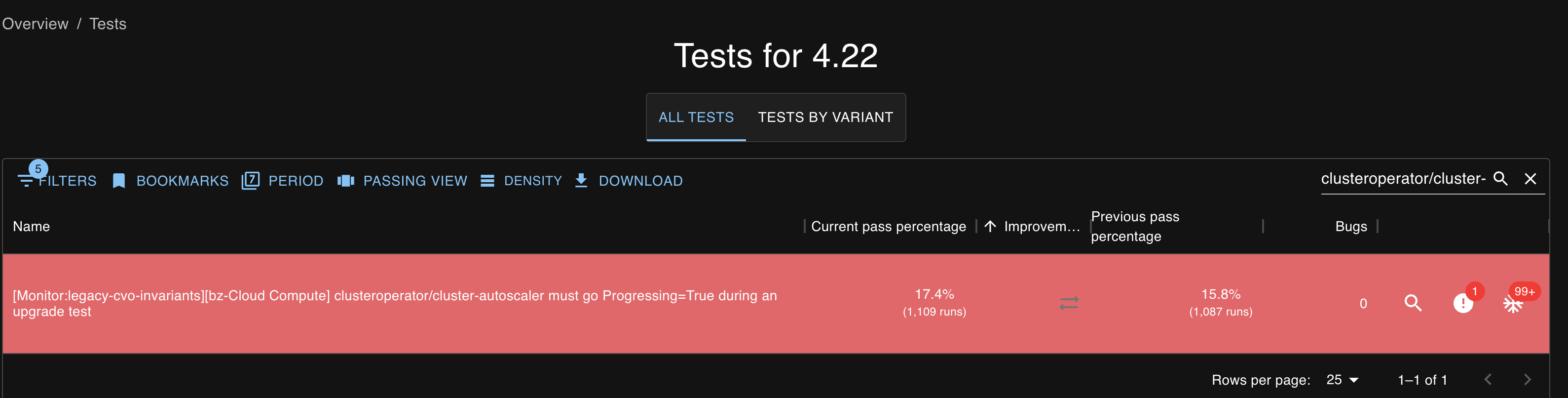Click the search test details icon in row
This screenshot has width=1568, height=398.
pos(1412,303)
